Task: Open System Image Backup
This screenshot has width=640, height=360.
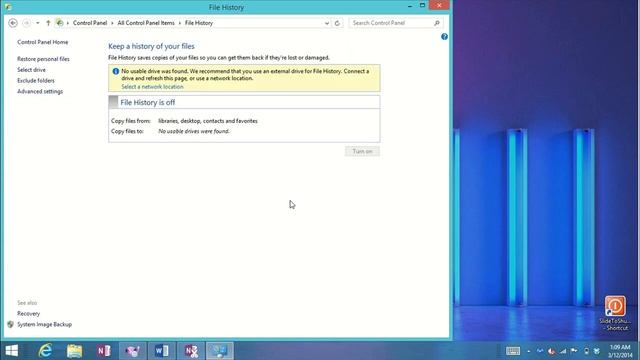Action: [x=44, y=324]
